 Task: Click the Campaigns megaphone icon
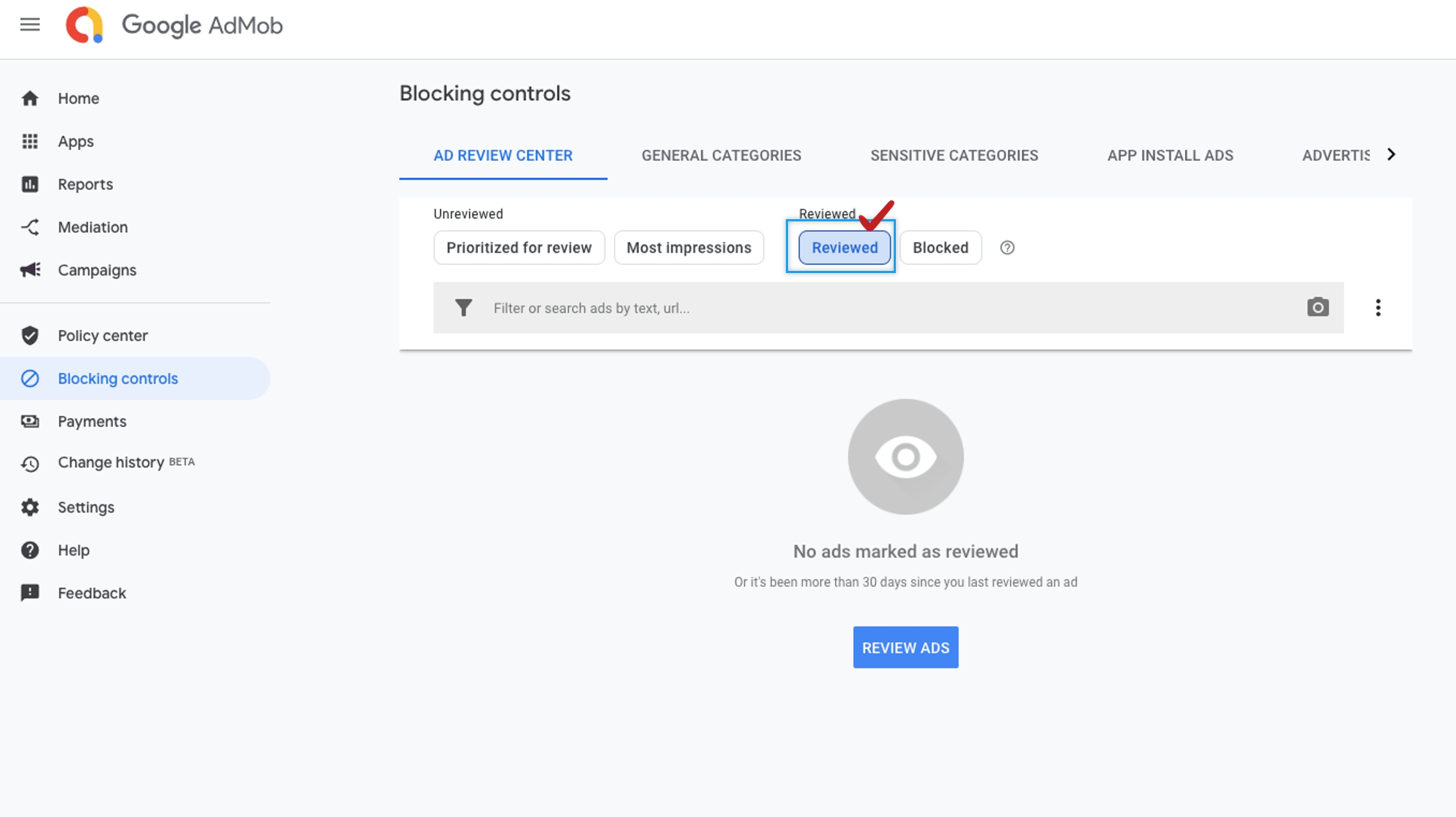[x=30, y=270]
